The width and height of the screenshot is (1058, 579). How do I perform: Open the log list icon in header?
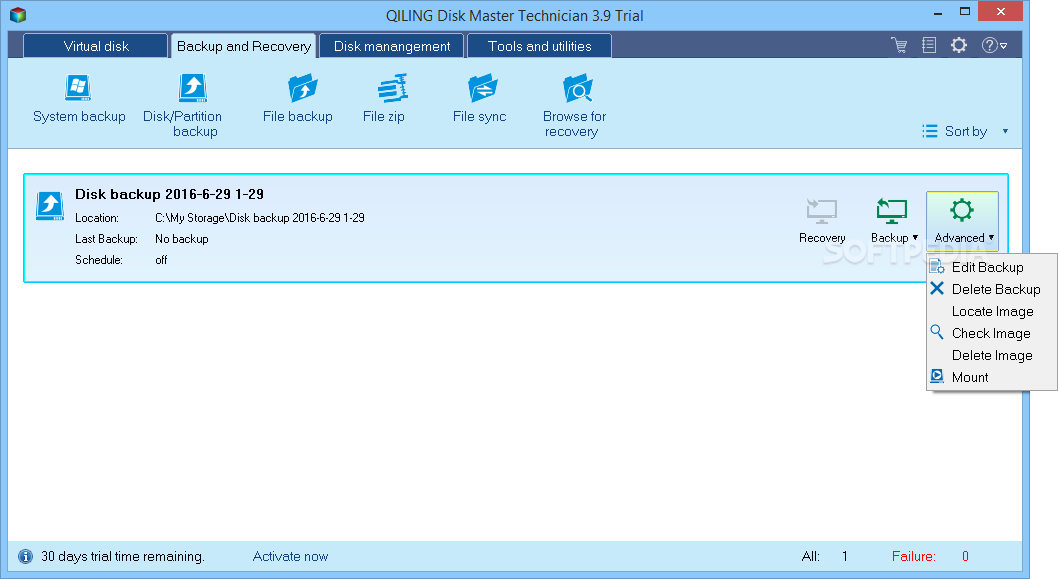point(929,45)
